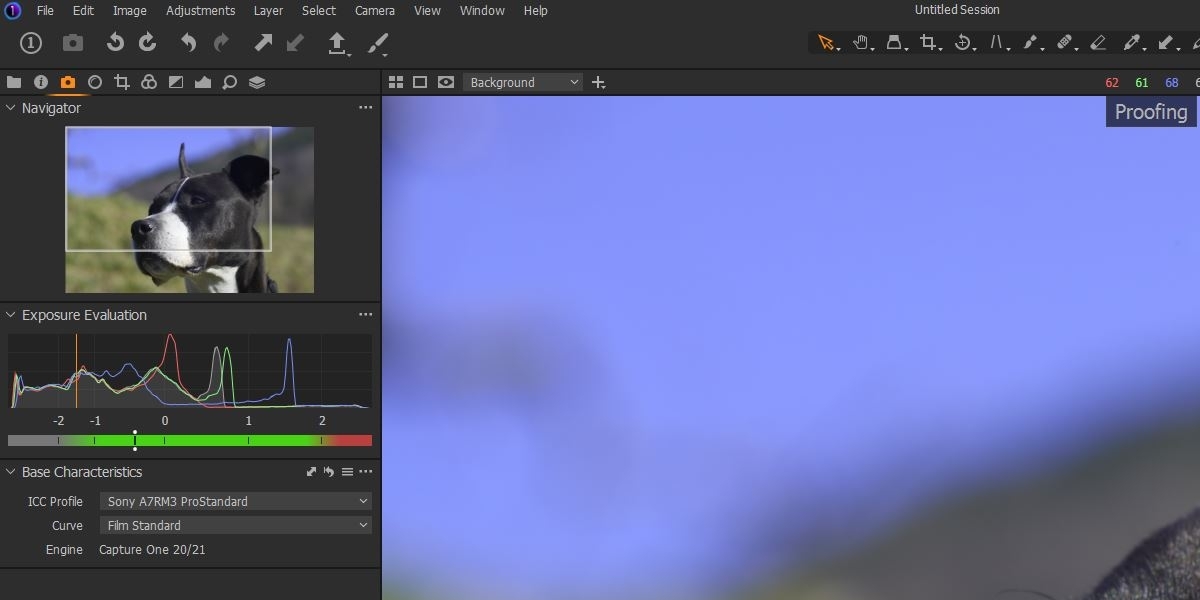Open the Window menu
The width and height of the screenshot is (1200, 600).
point(482,10)
